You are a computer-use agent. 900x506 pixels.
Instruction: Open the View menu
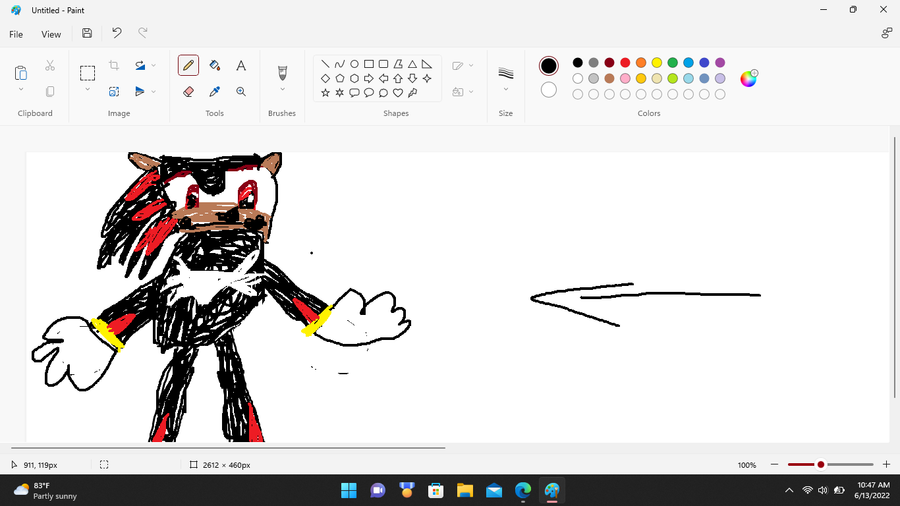point(51,34)
